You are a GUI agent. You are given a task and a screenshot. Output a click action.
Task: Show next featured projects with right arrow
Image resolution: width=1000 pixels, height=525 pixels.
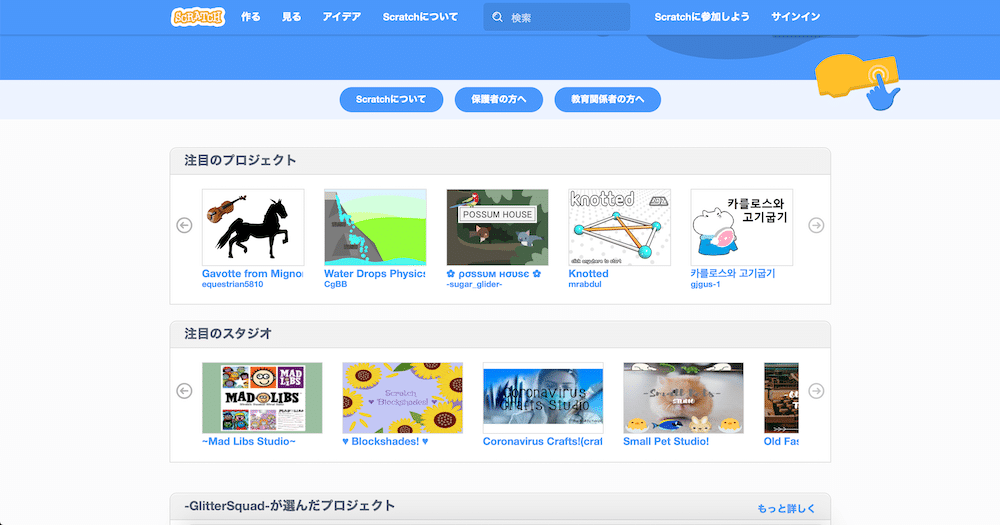pyautogui.click(x=816, y=225)
